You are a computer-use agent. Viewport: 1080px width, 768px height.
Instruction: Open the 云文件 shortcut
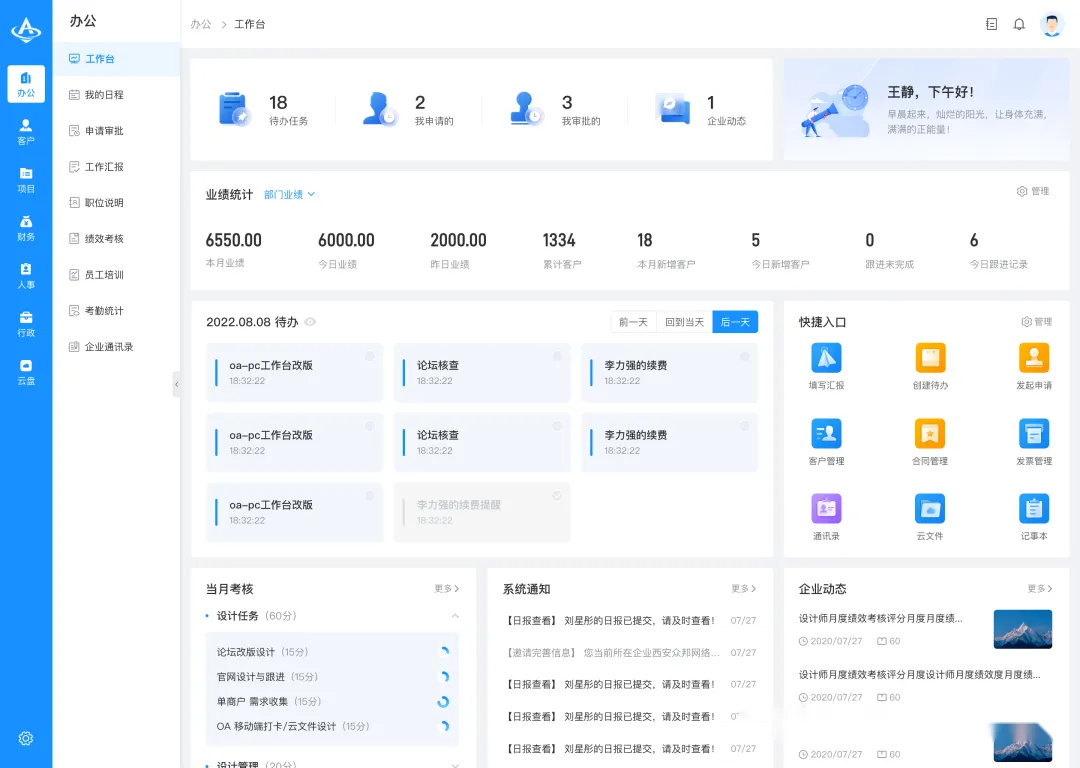click(930, 508)
